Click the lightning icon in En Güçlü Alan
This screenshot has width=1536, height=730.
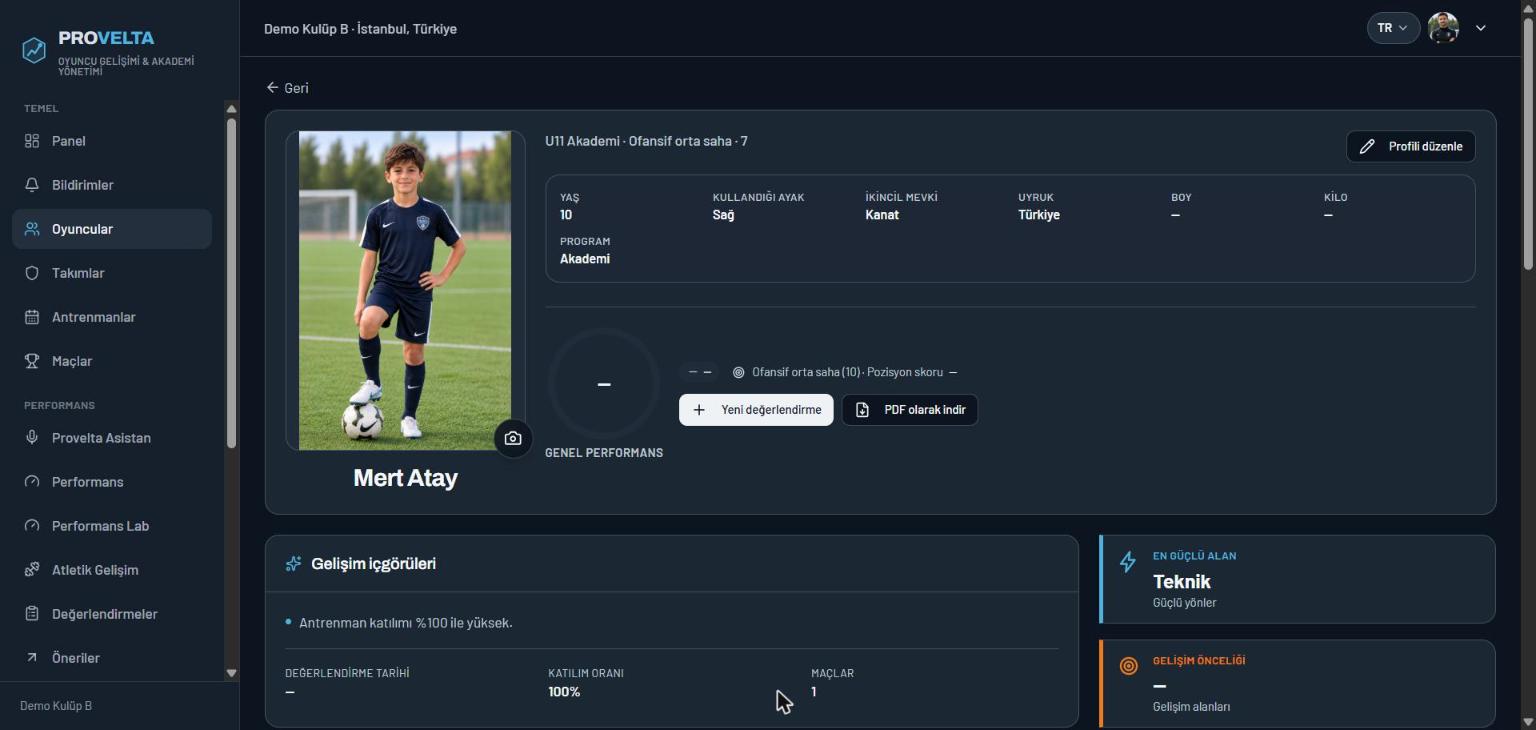point(1128,562)
